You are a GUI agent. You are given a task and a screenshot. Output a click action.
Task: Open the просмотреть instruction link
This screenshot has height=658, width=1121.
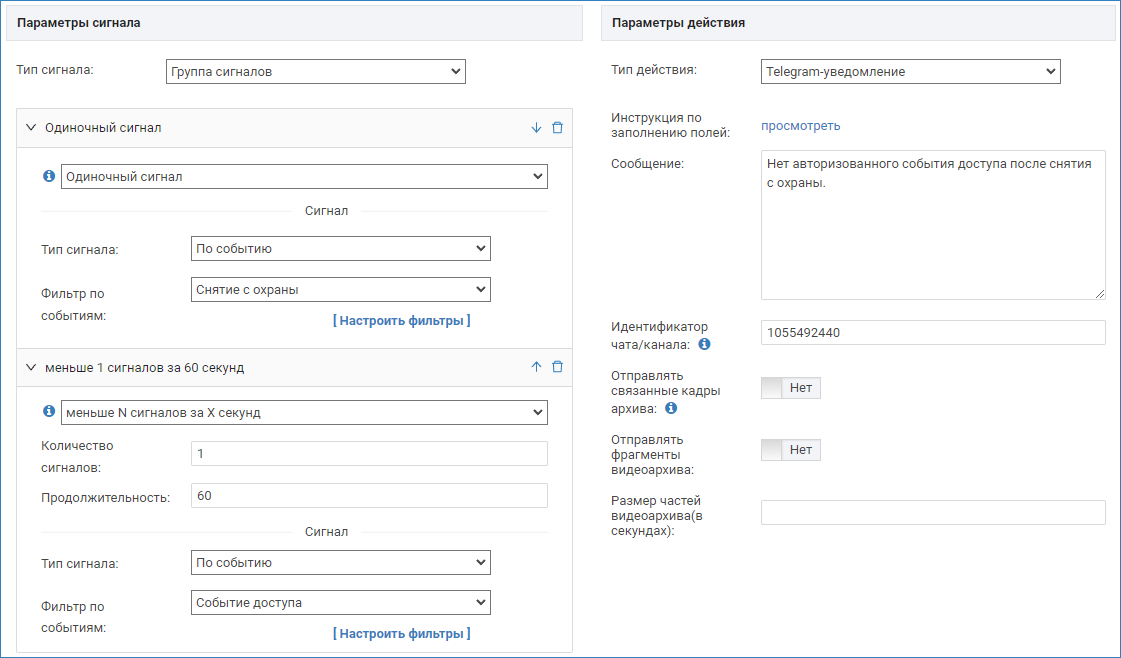[x=800, y=125]
